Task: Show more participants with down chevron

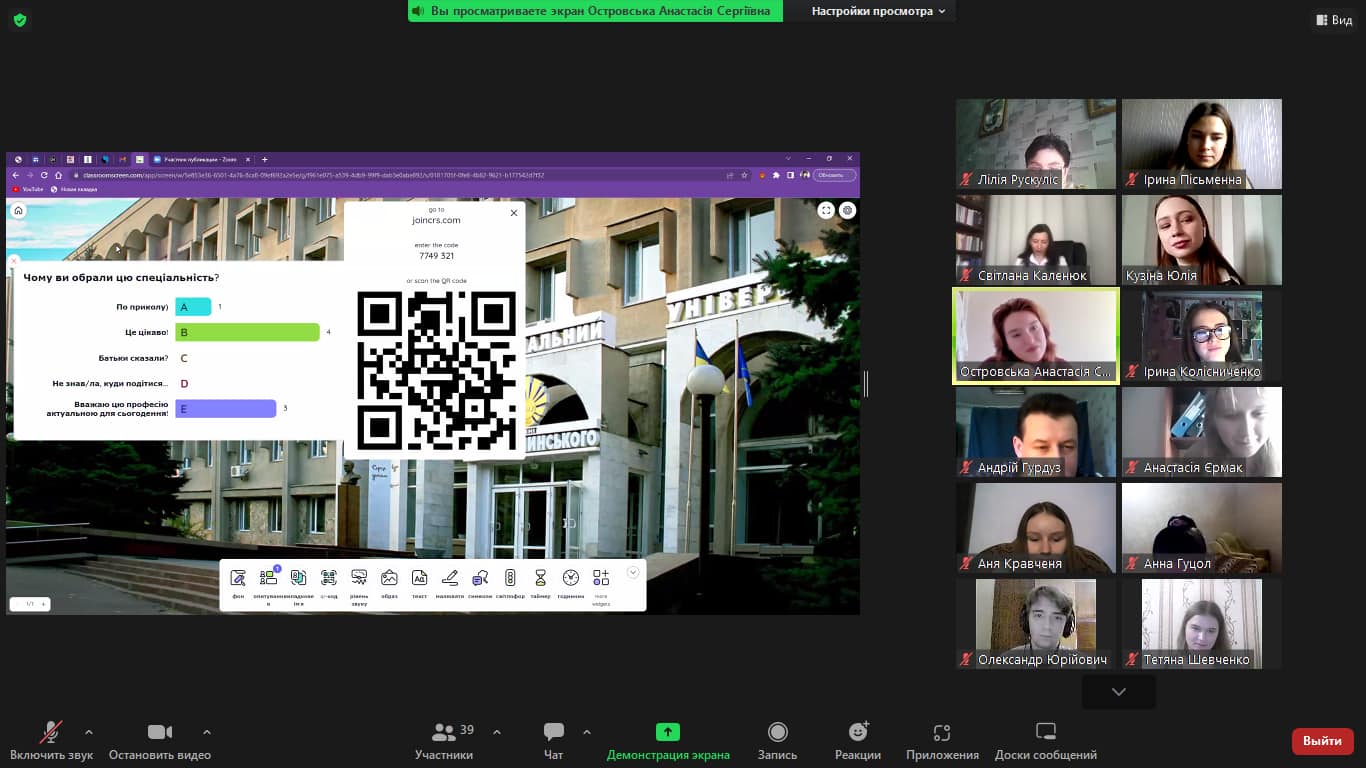Action: tap(1118, 692)
